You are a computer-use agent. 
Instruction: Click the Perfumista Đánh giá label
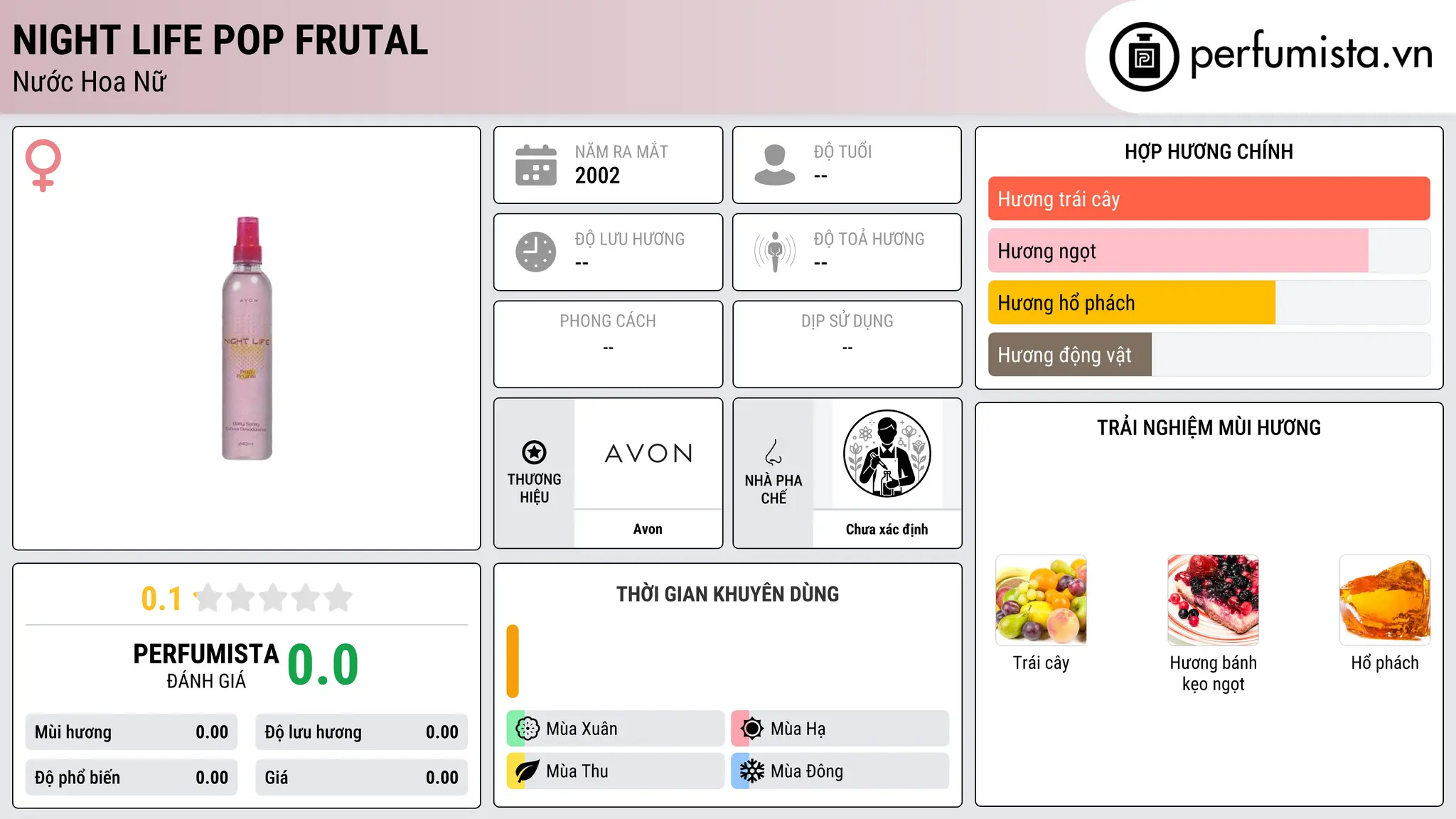point(206,665)
